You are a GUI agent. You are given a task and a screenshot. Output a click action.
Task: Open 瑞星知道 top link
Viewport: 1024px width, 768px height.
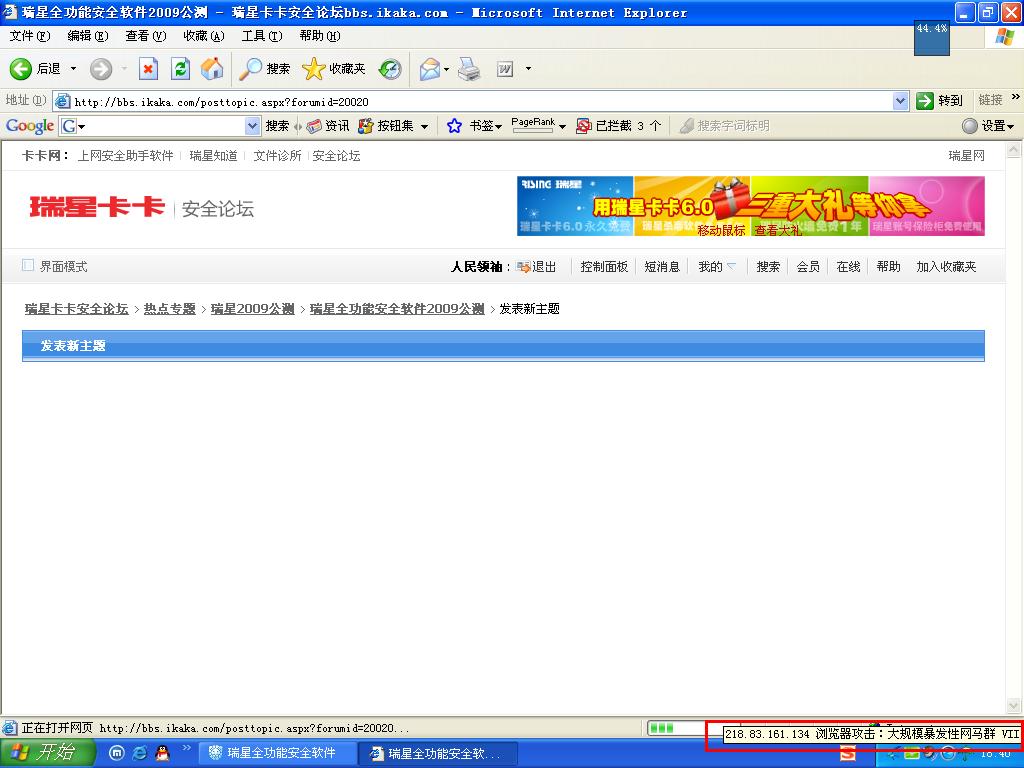pos(214,155)
